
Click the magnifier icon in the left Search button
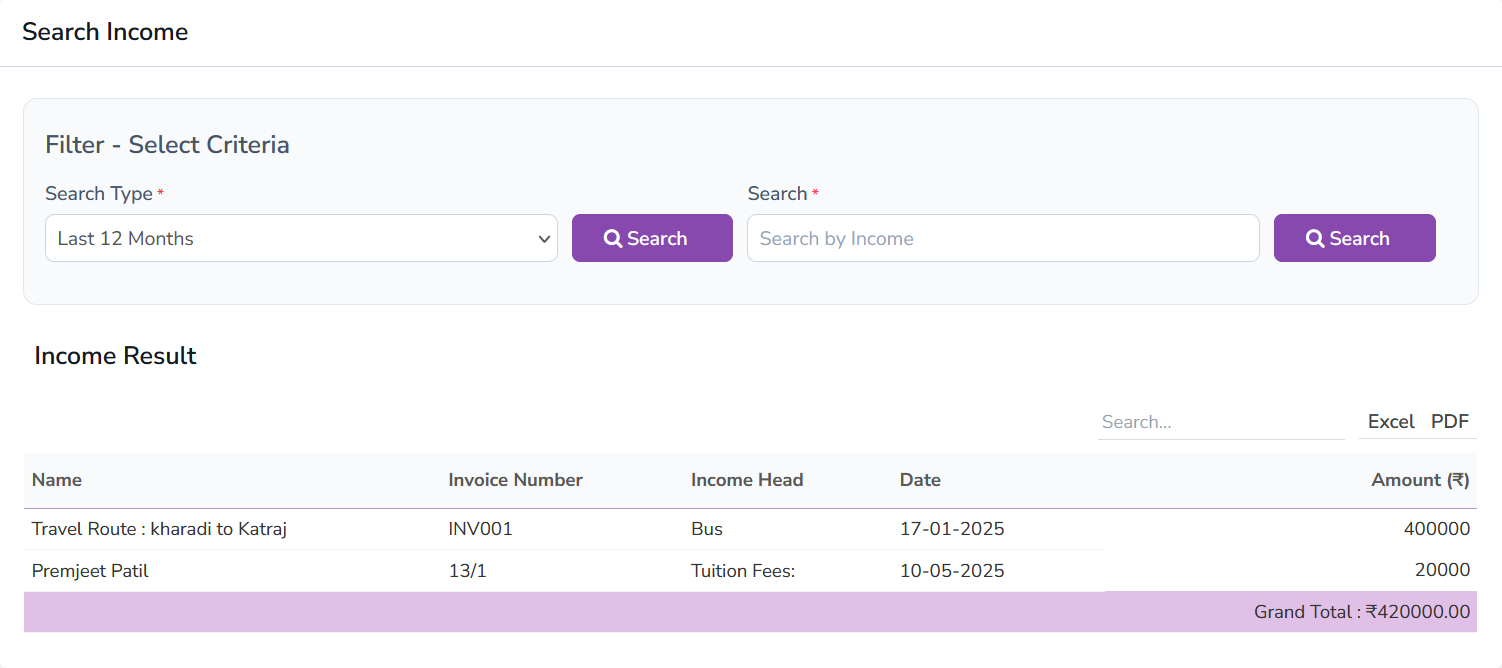[613, 238]
